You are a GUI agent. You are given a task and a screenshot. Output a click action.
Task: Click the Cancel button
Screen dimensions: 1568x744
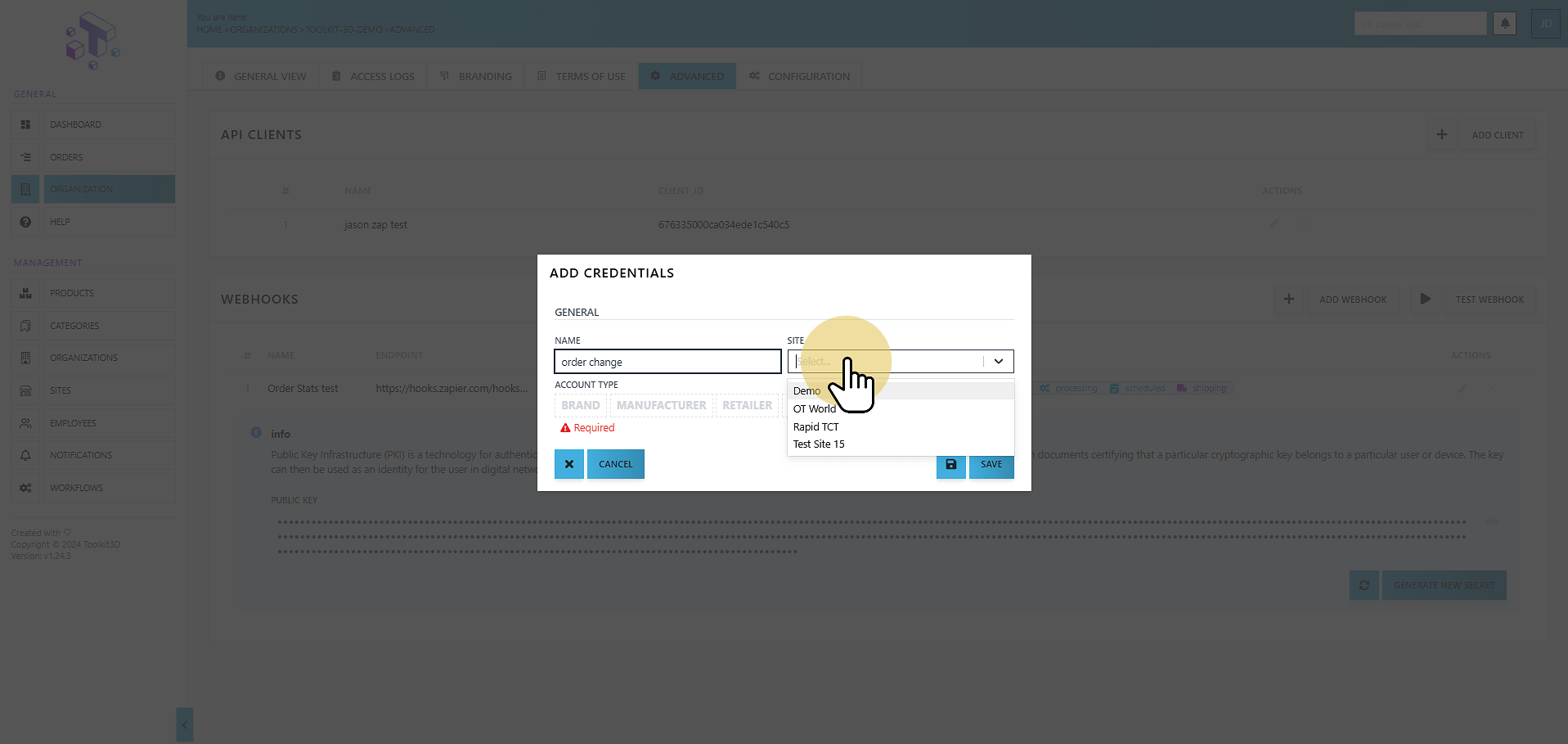(x=616, y=464)
